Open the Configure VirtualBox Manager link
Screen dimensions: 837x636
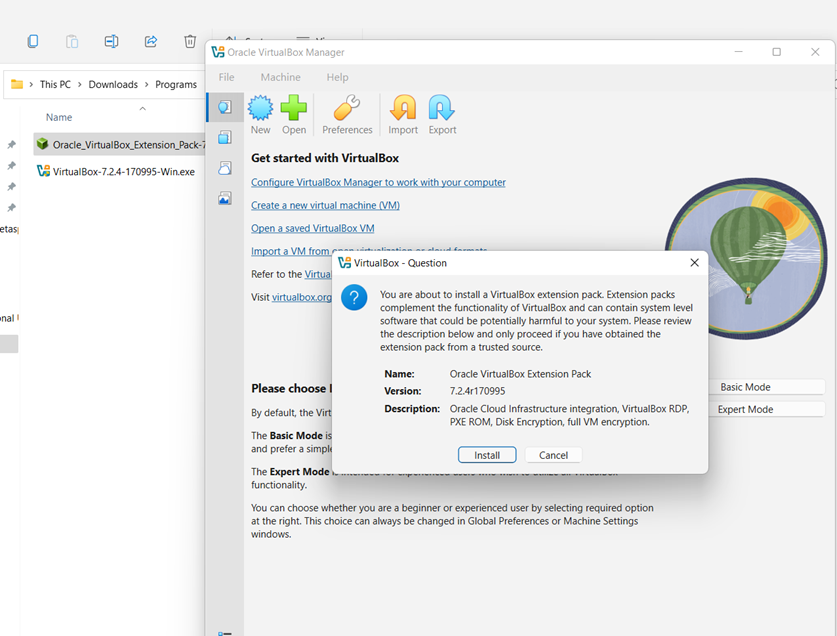pyautogui.click(x=378, y=182)
